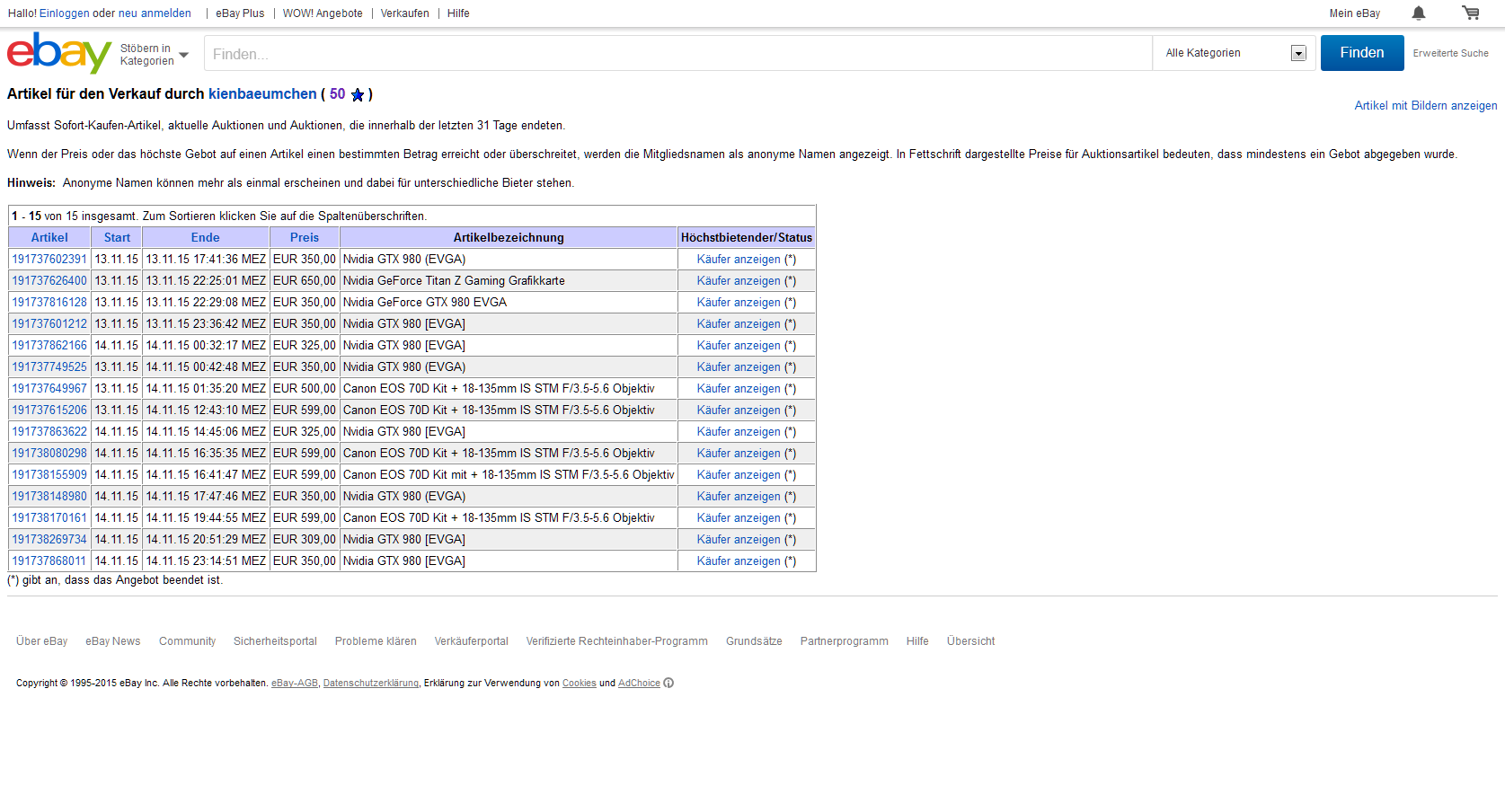Open the Erweiterte Suche link
Viewport: 1505px width, 812px height.
point(1450,53)
